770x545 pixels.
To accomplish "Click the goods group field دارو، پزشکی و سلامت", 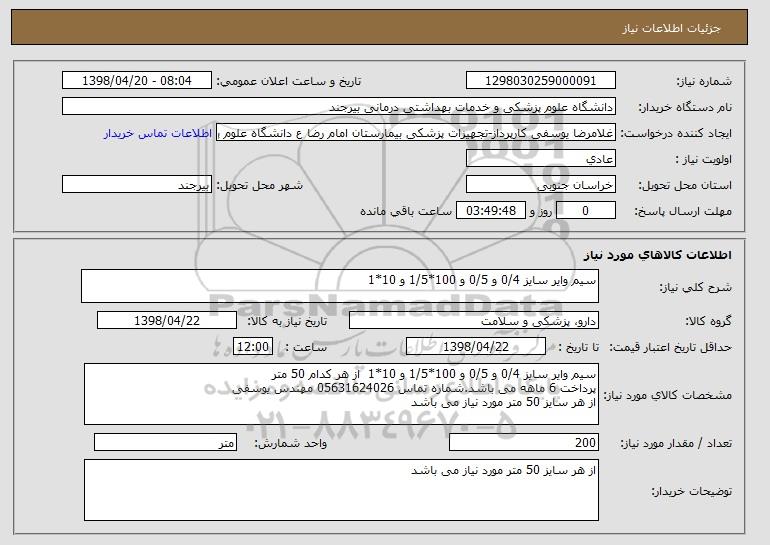I will [x=474, y=321].
